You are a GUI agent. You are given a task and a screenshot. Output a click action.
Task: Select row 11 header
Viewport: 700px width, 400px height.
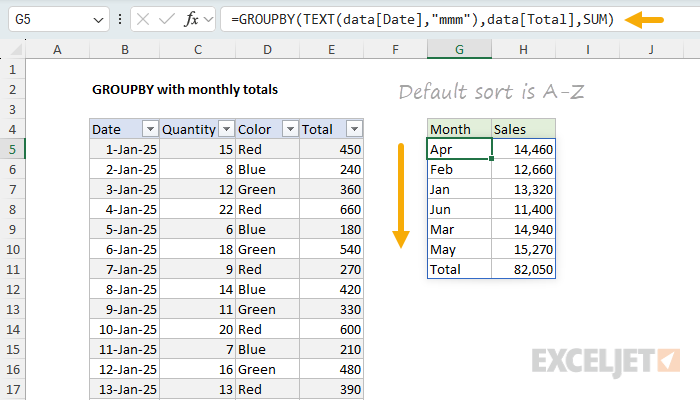pyautogui.click(x=12, y=269)
